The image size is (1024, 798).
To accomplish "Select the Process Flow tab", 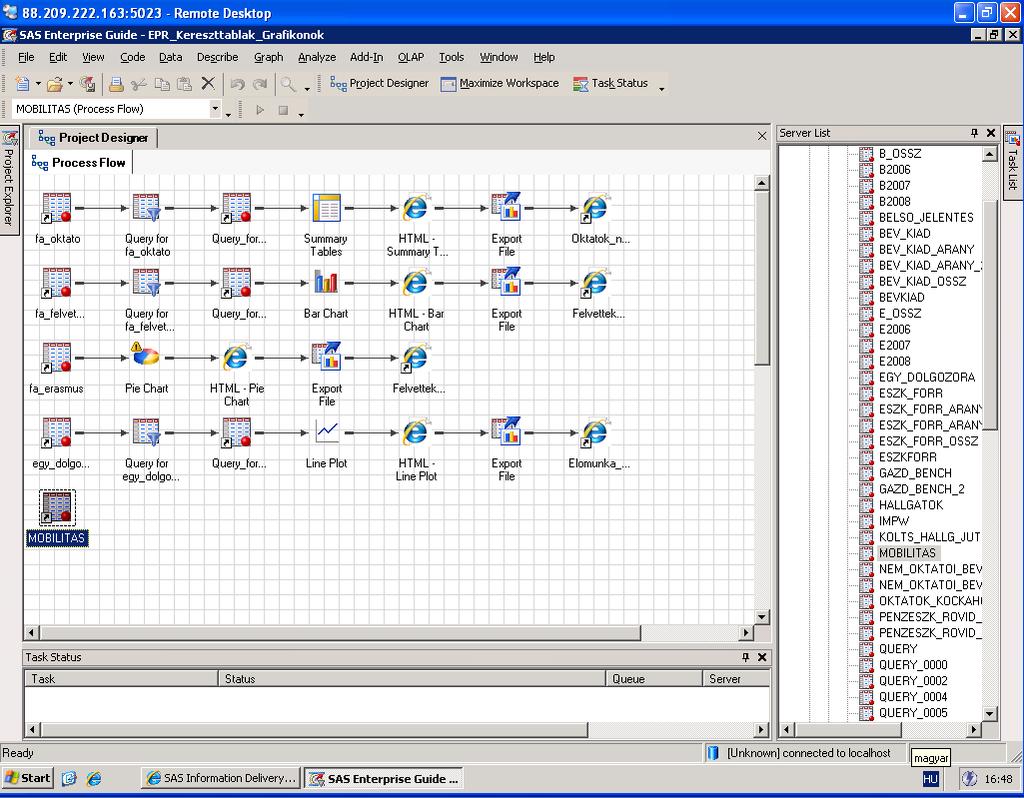I will tap(79, 163).
